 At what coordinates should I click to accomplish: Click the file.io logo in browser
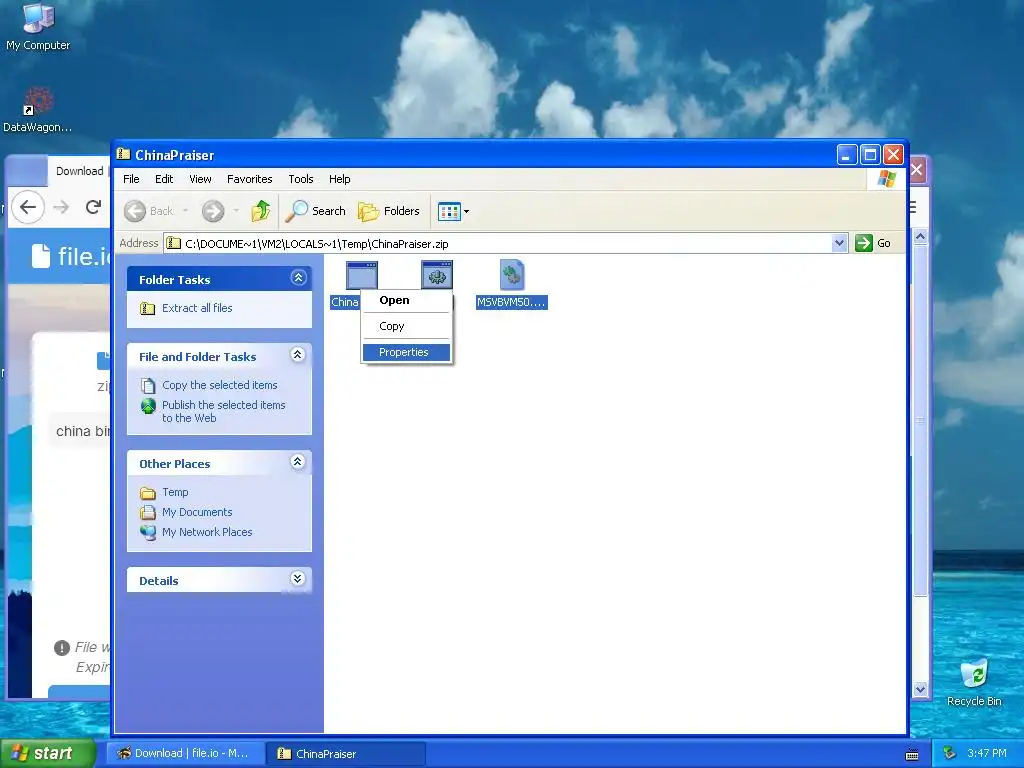coord(71,256)
